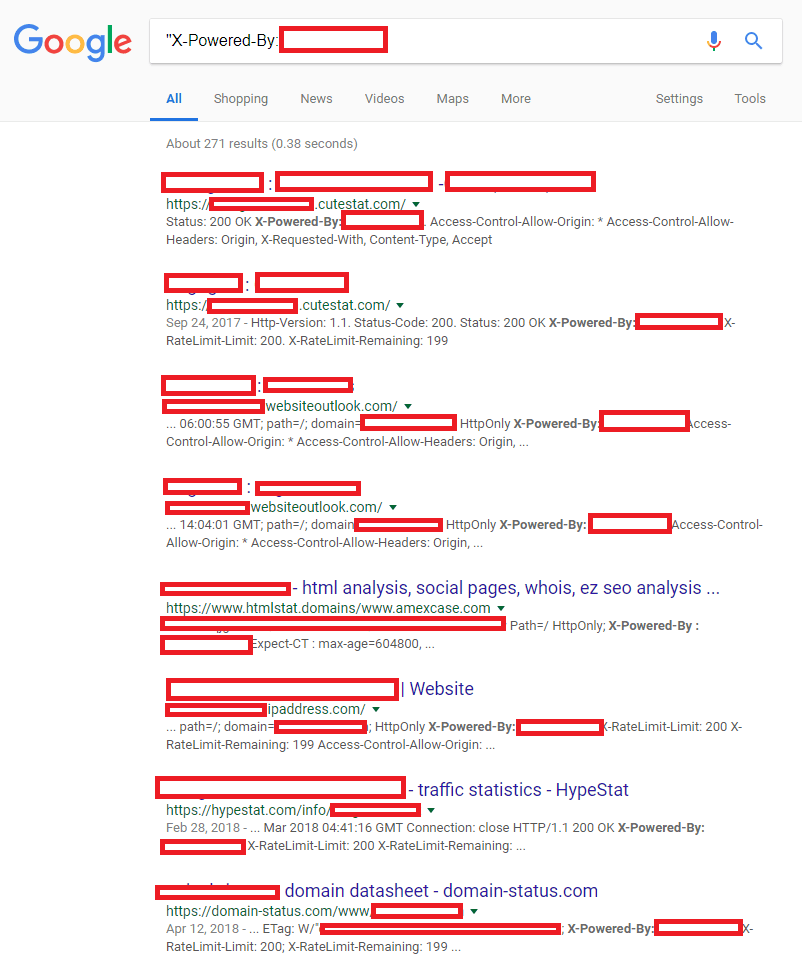
Task: Open the 'html analysis, social pages, whois' result
Action: pyautogui.click(x=510, y=588)
